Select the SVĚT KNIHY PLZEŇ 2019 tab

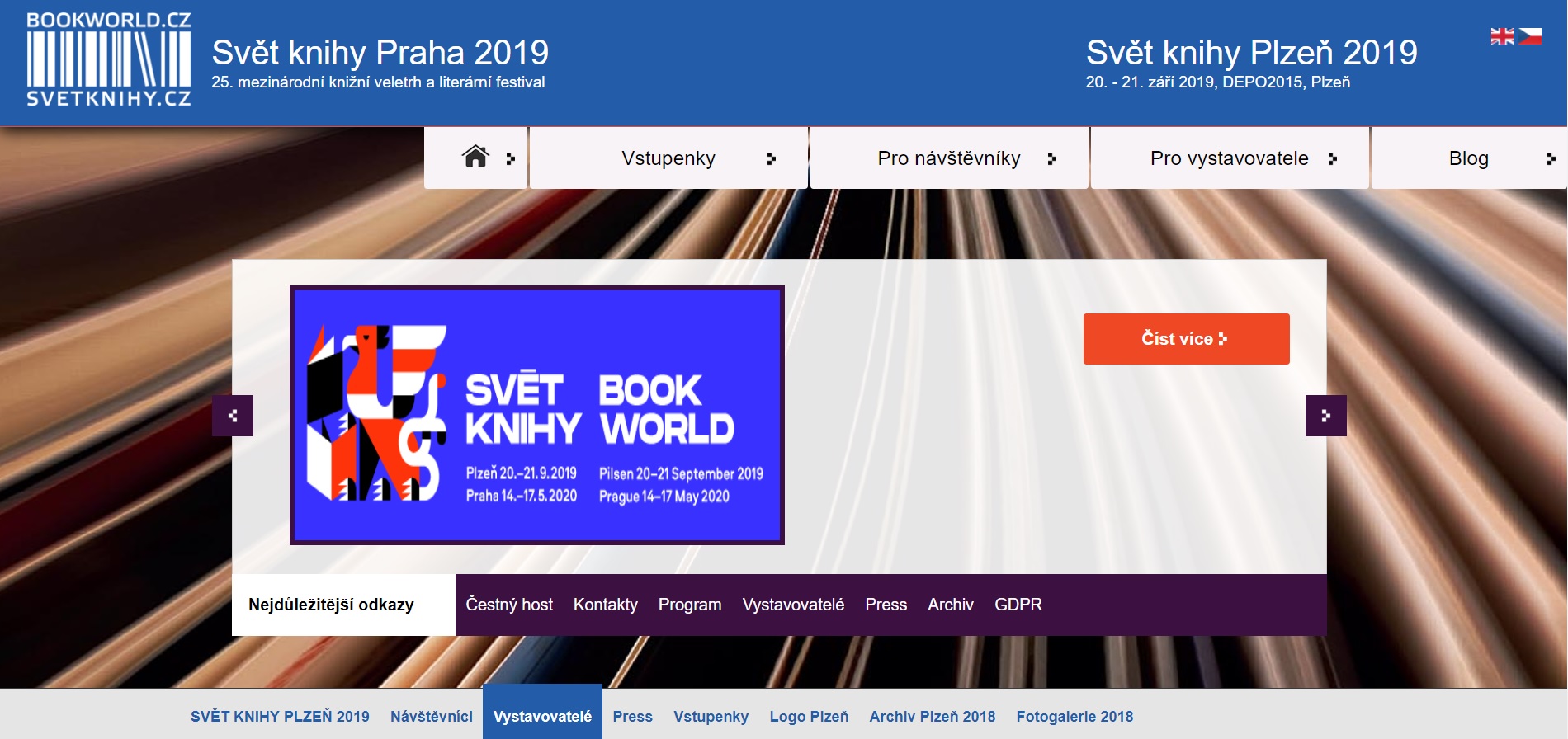280,717
